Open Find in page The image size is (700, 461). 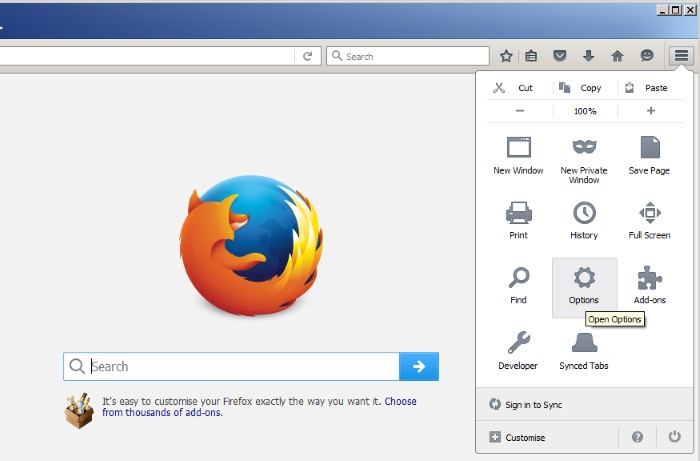tap(518, 286)
